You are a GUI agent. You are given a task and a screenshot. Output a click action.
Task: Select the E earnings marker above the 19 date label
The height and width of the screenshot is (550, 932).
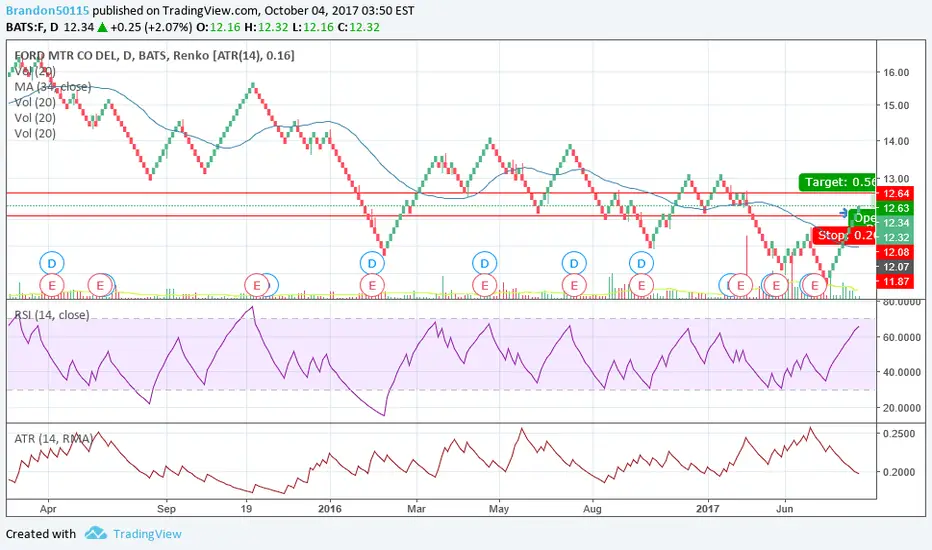[257, 285]
